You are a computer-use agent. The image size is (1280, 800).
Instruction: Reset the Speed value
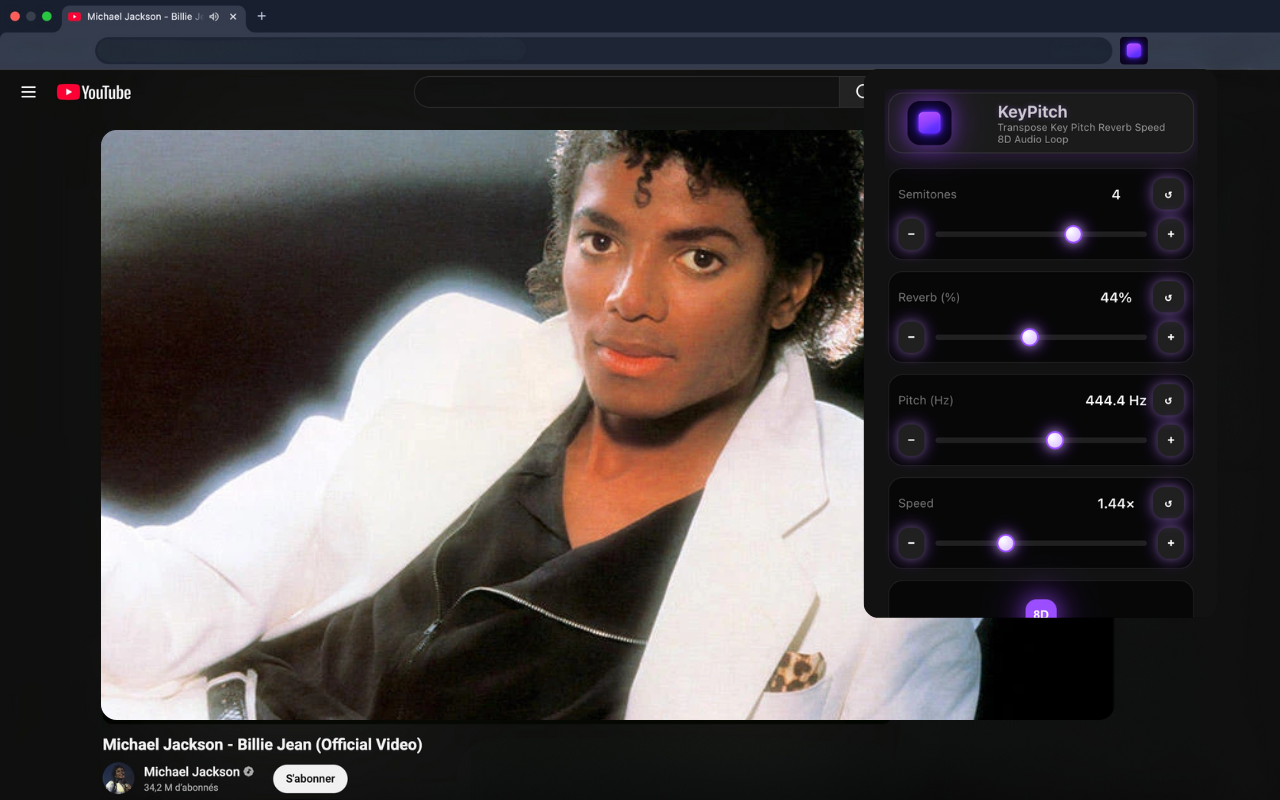tap(1168, 503)
